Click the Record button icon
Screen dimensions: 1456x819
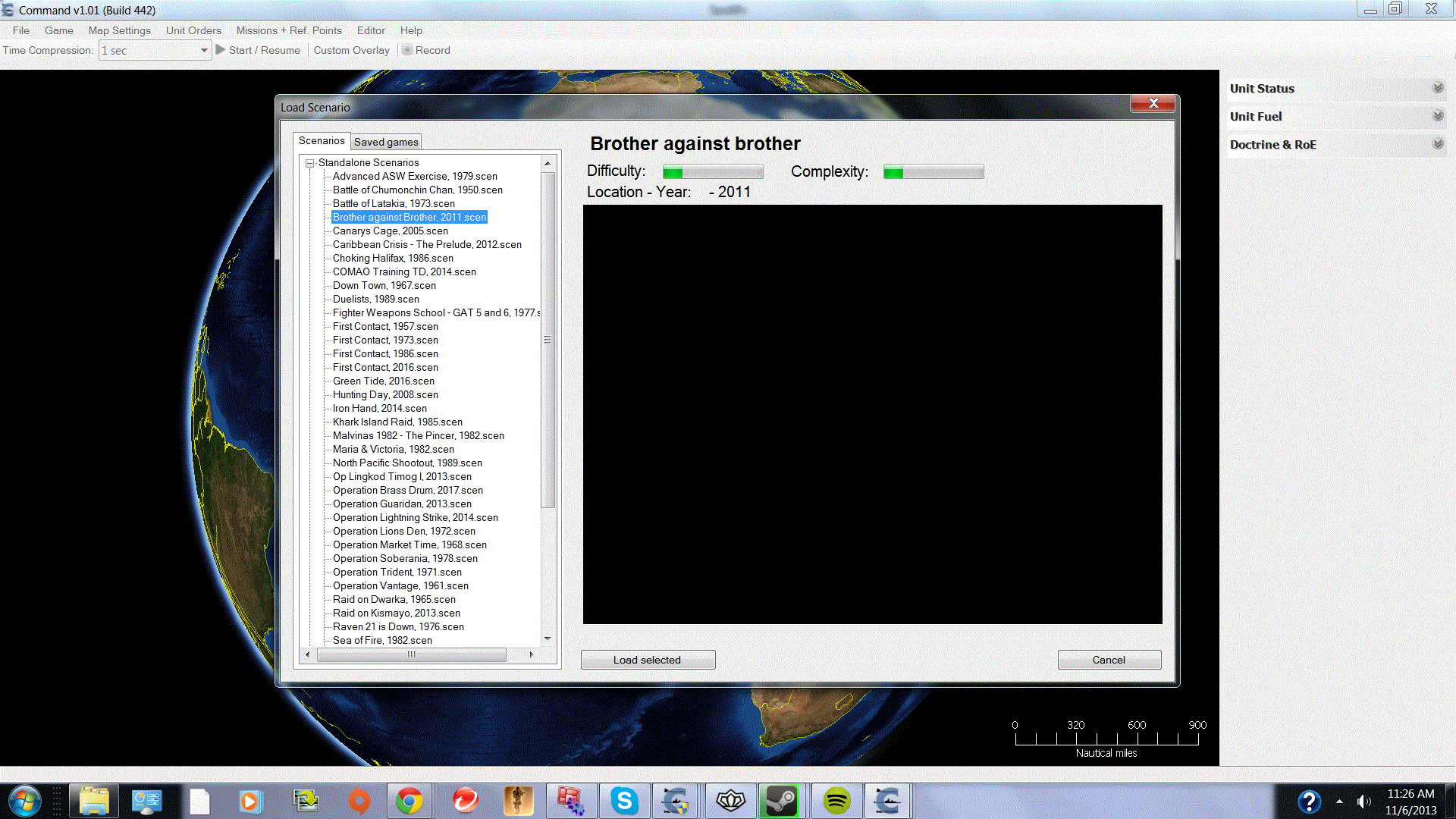click(407, 50)
